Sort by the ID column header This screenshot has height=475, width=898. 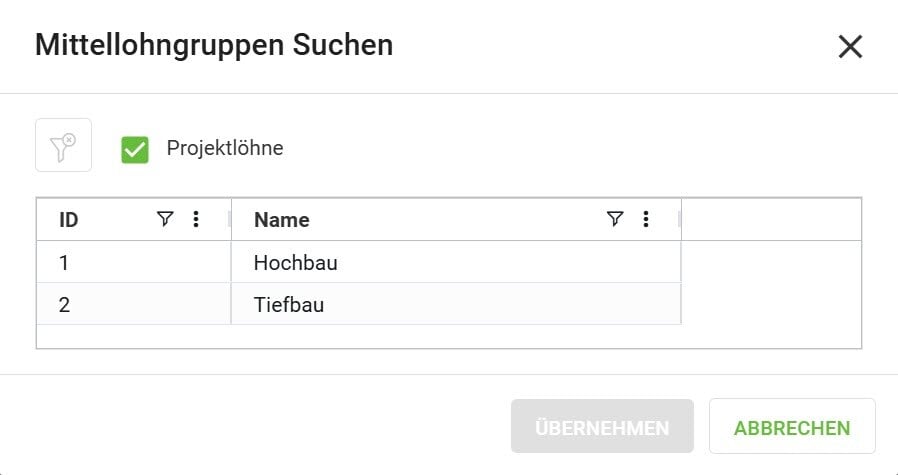pyautogui.click(x=69, y=220)
